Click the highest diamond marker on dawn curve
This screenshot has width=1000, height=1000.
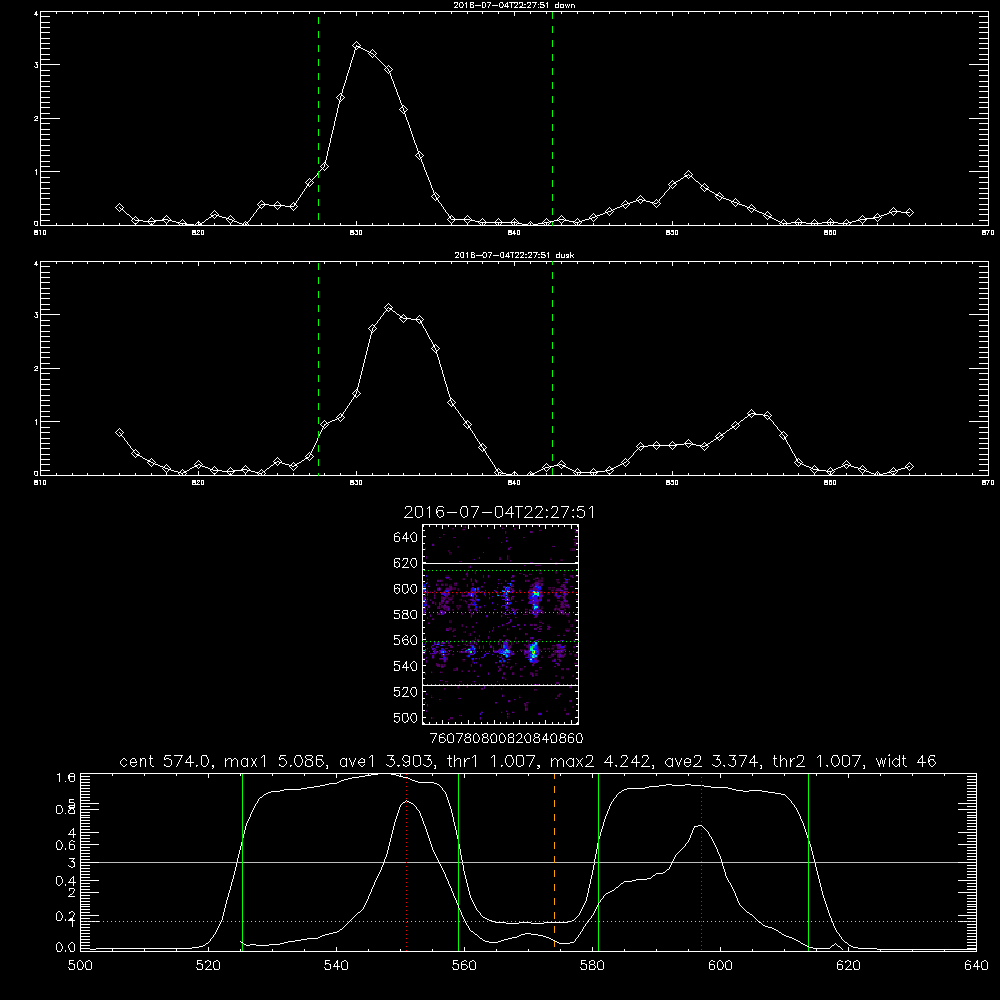[x=357, y=46]
